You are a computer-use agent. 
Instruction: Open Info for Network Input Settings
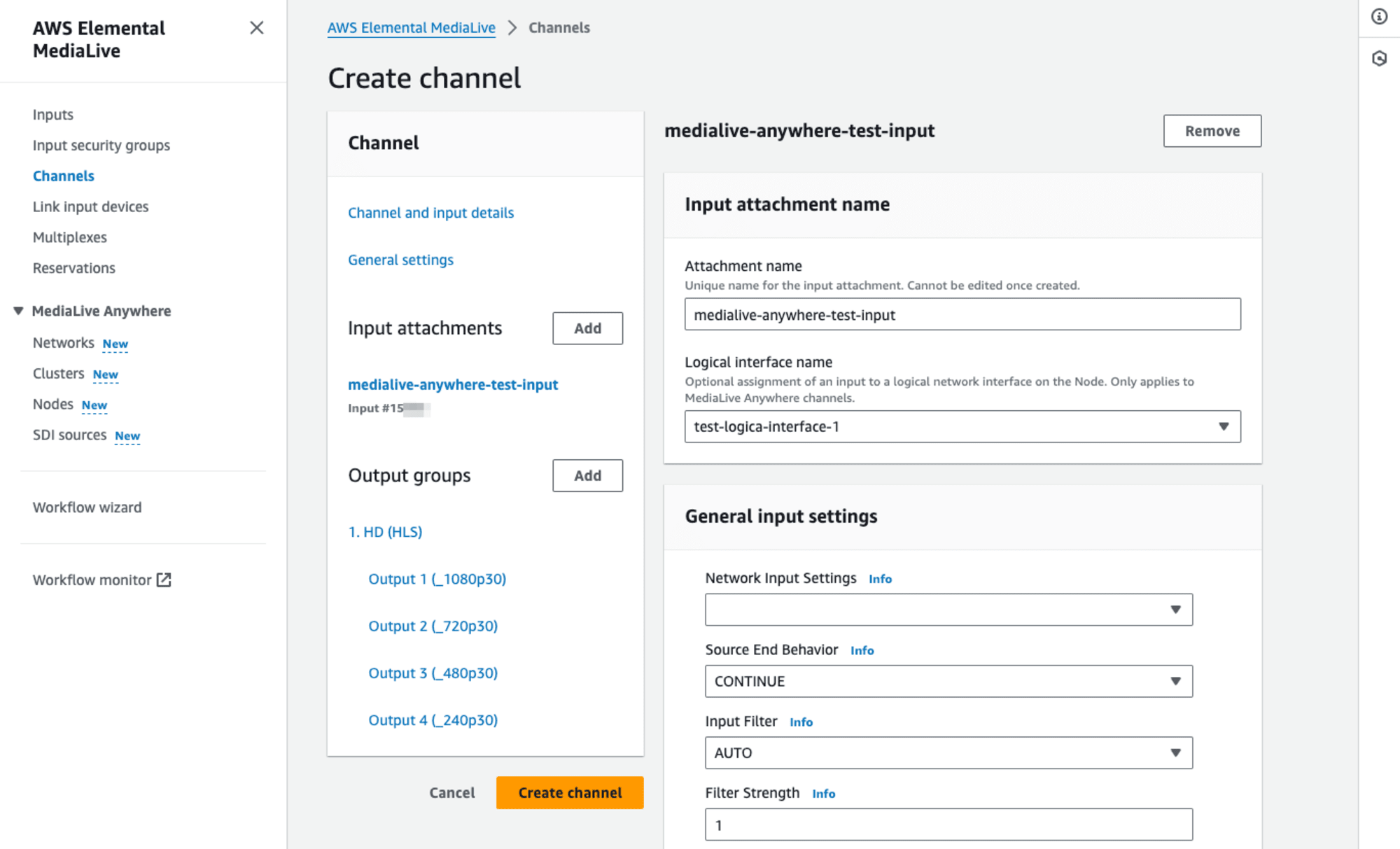(881, 579)
